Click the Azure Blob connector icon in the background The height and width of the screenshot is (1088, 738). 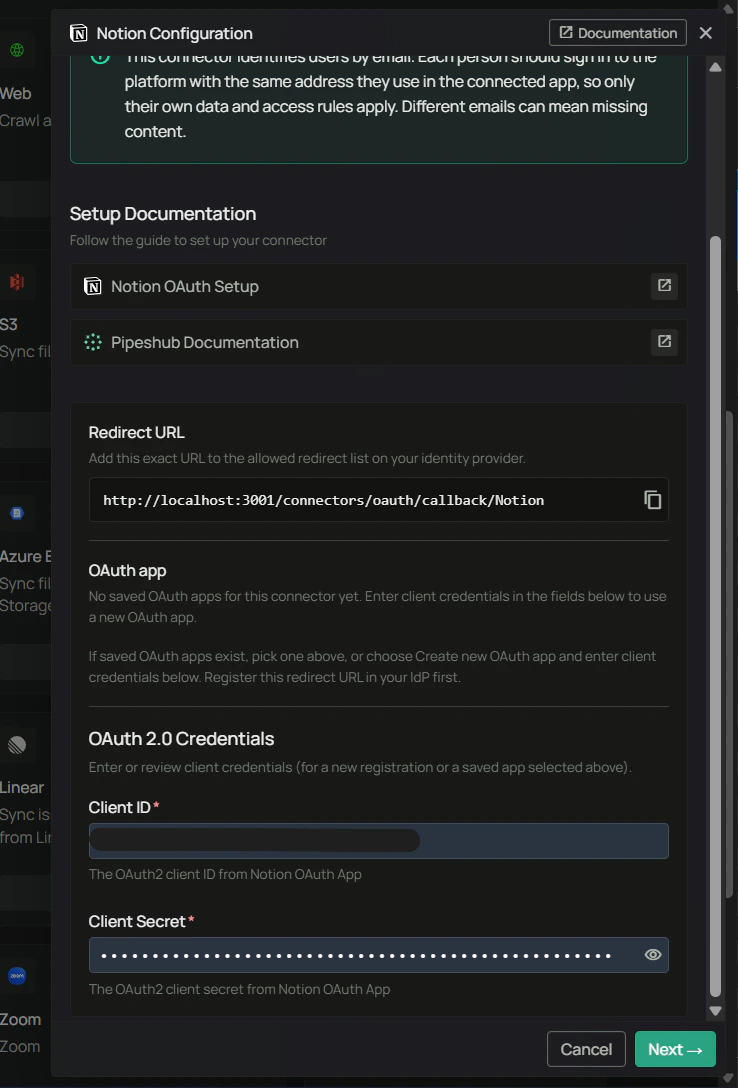click(x=17, y=513)
